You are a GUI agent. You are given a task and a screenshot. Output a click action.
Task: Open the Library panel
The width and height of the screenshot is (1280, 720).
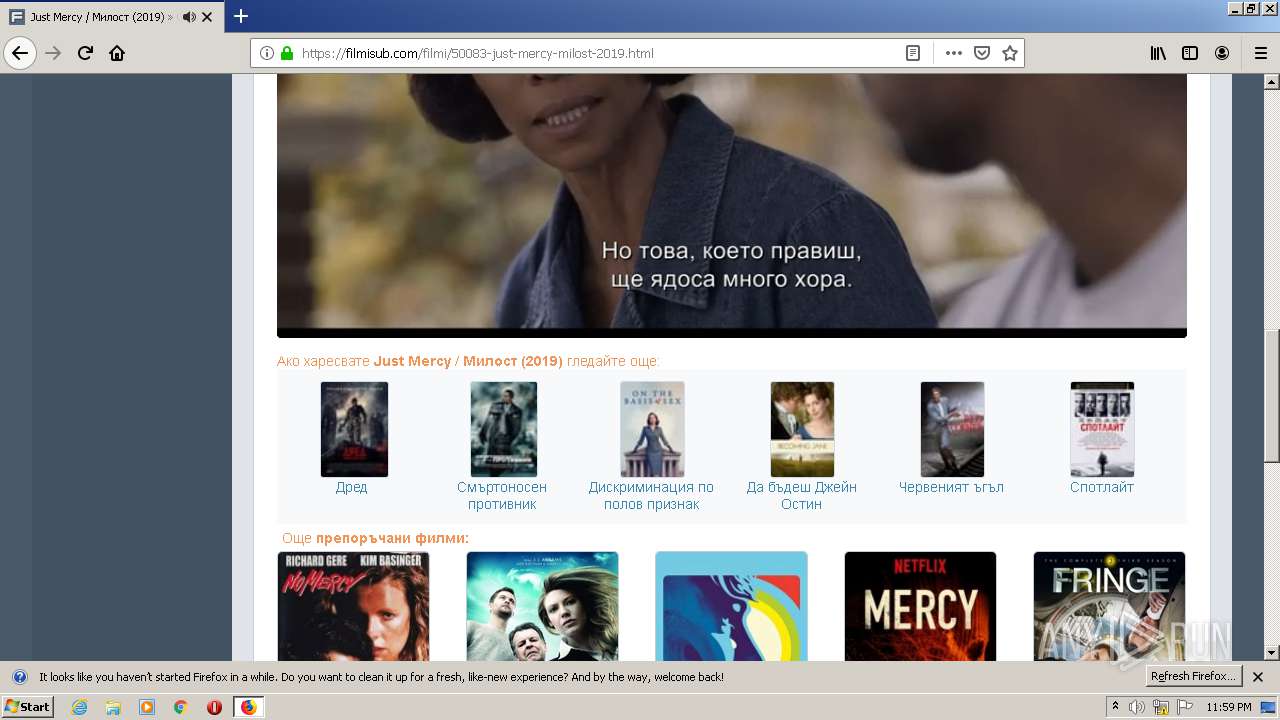click(x=1158, y=53)
